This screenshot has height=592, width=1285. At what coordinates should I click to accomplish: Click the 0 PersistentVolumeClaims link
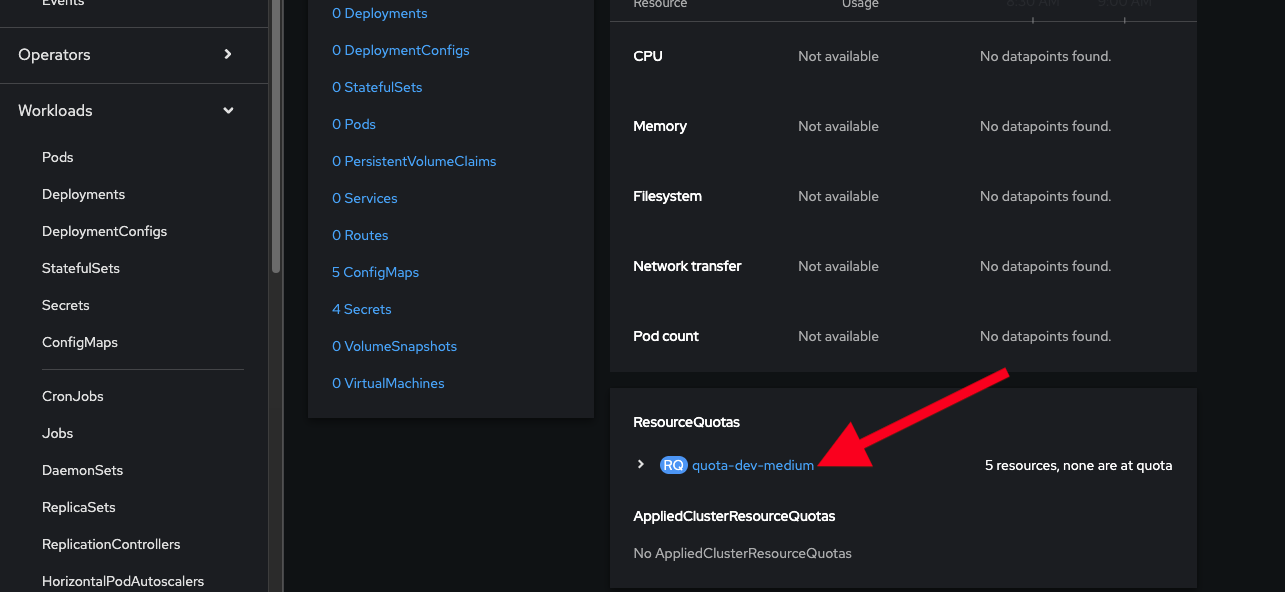pyautogui.click(x=414, y=161)
